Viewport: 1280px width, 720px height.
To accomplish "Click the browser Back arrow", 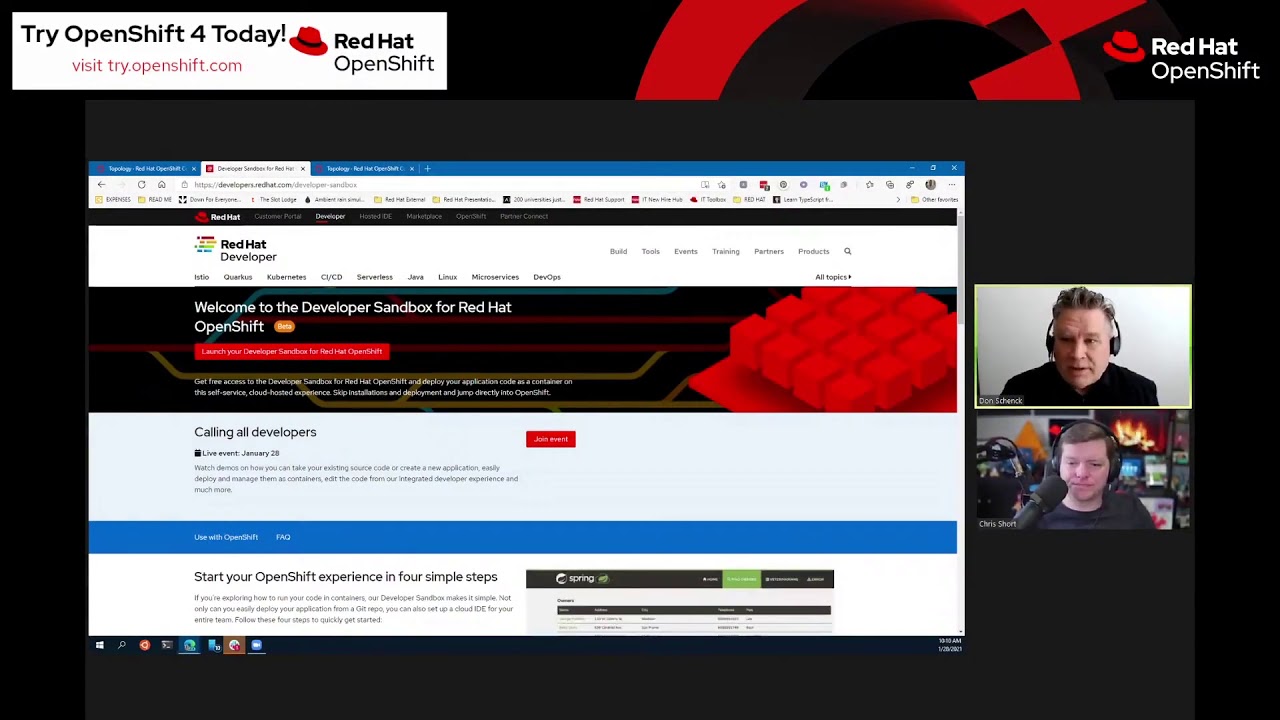I will pyautogui.click(x=101, y=185).
